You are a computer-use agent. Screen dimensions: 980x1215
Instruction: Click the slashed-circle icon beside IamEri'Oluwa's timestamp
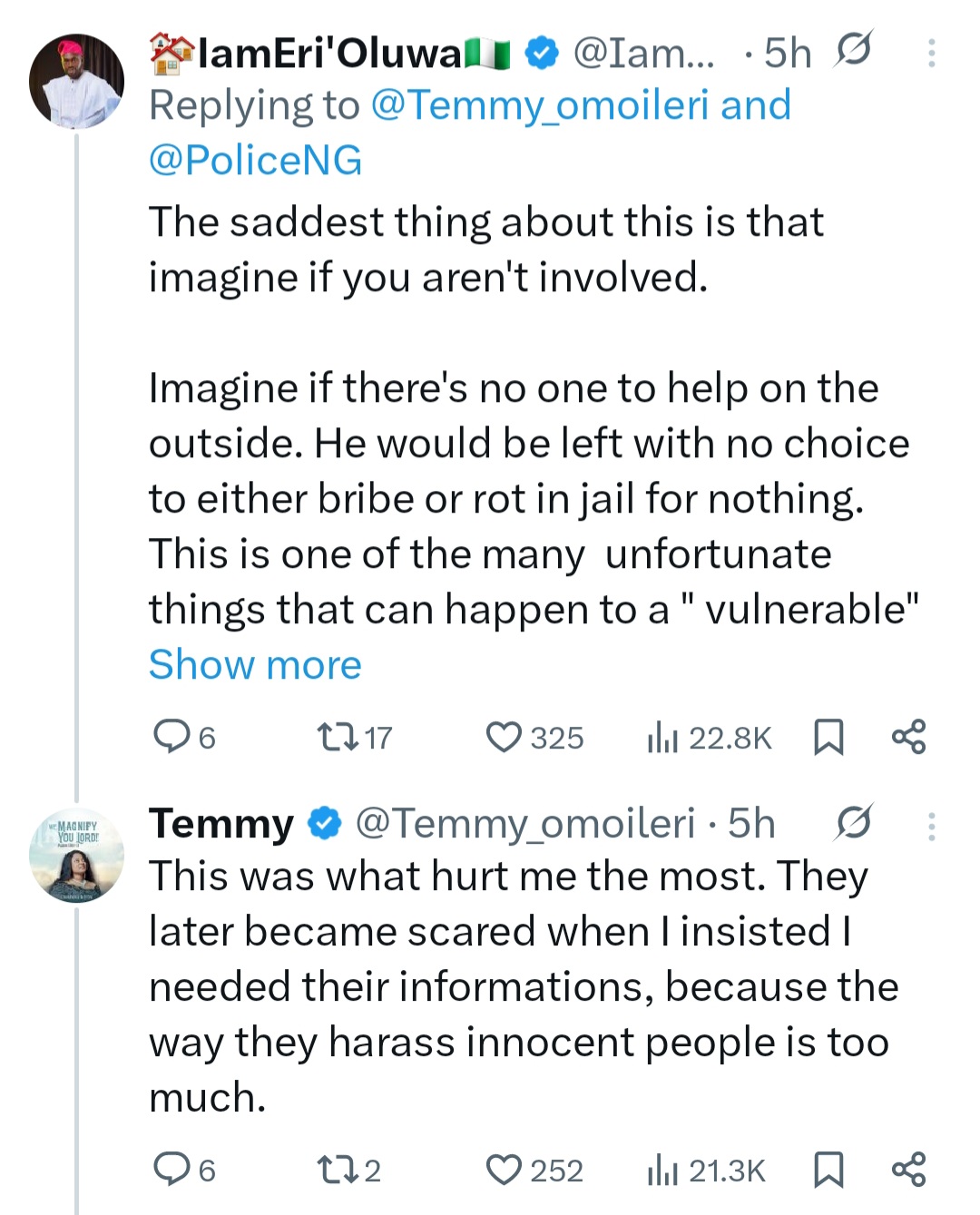[851, 52]
